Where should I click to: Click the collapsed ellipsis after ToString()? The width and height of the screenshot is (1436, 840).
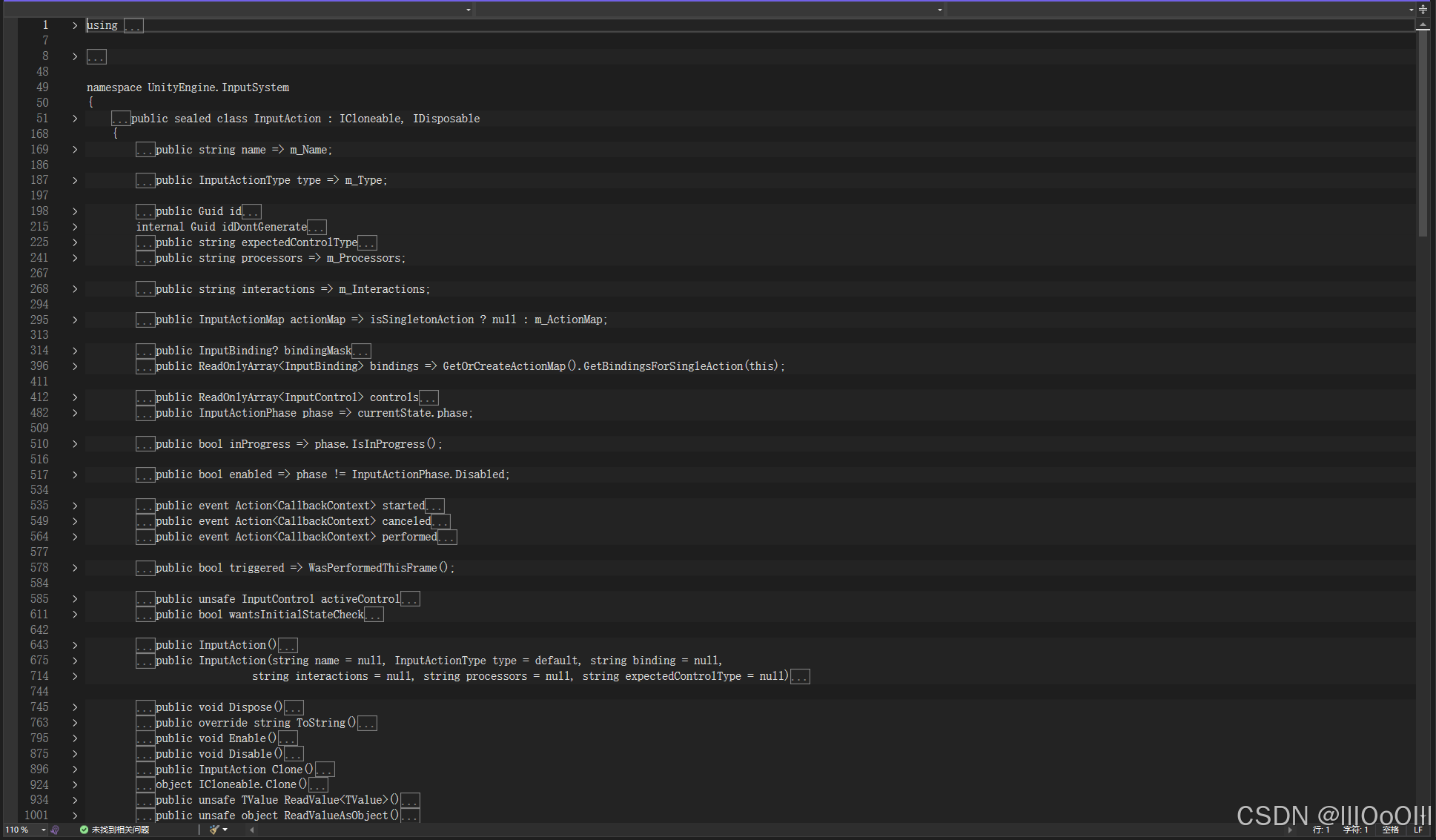(367, 723)
